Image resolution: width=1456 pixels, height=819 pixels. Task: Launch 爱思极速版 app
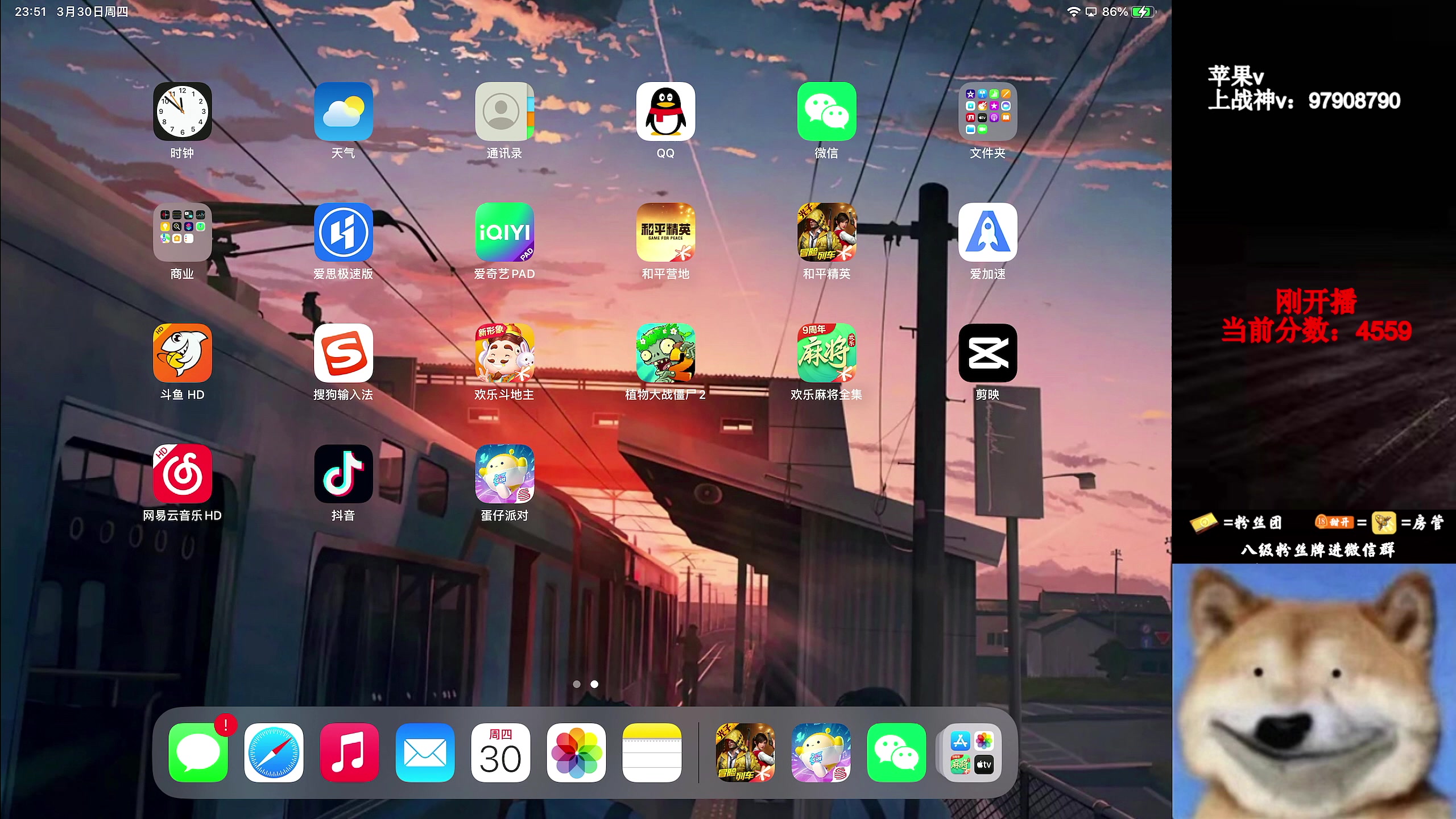pos(344,232)
